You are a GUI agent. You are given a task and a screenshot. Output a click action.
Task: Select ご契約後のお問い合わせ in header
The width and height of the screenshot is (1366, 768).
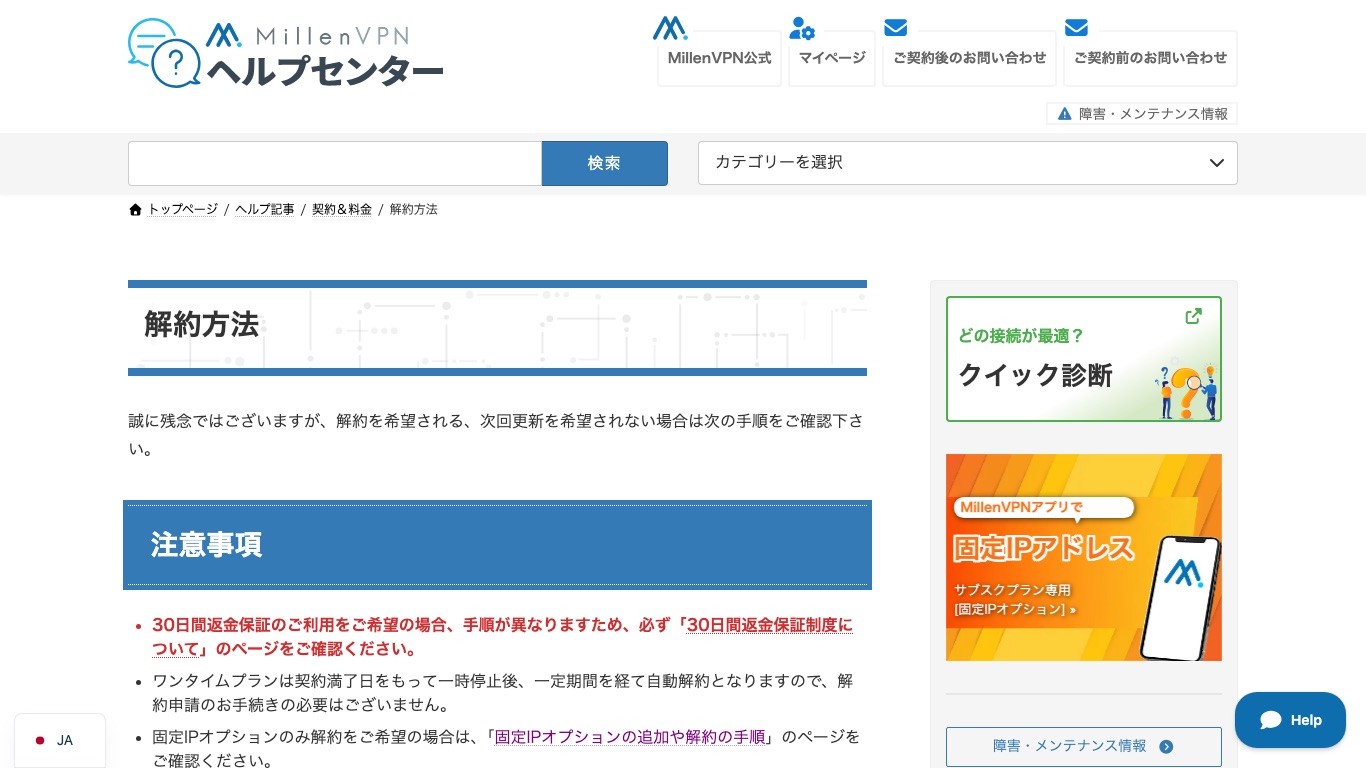tap(970, 58)
